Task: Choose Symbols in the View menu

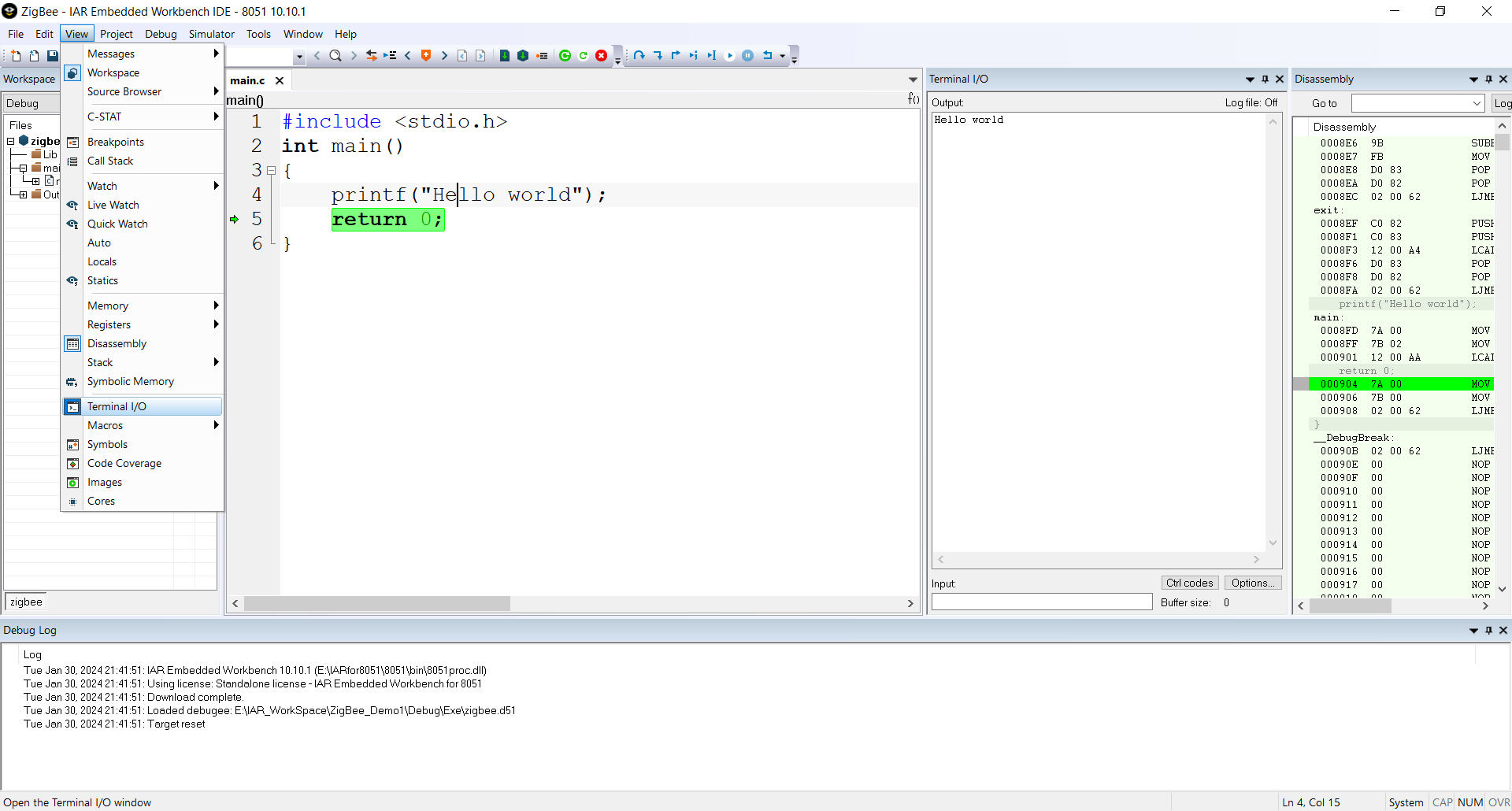Action: [x=143, y=444]
